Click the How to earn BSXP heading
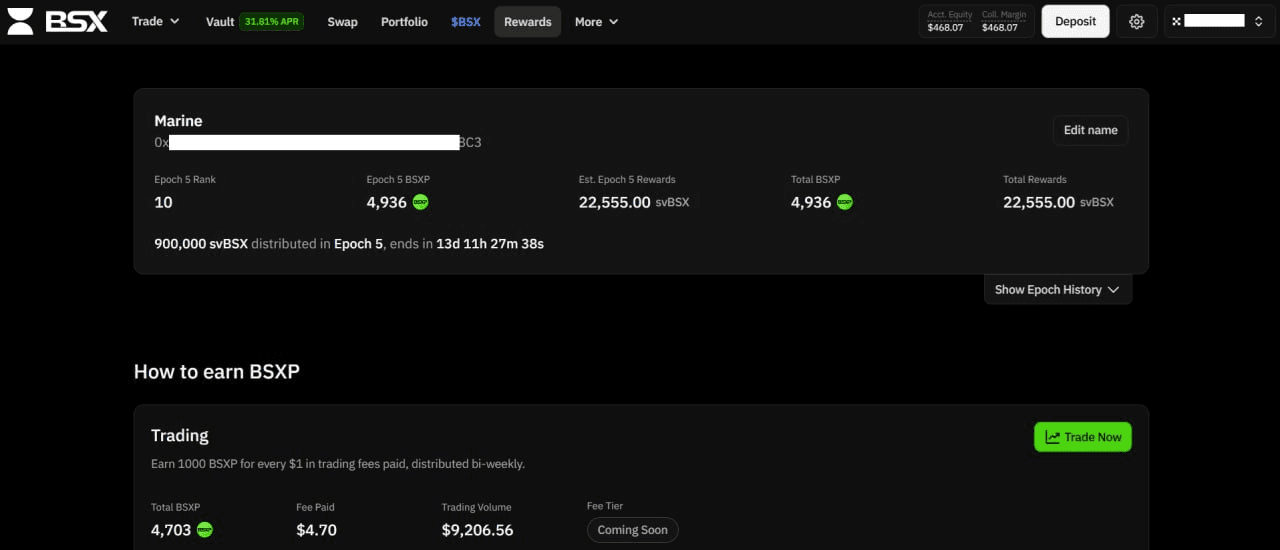Screen dimensions: 1280x550 point(217,372)
